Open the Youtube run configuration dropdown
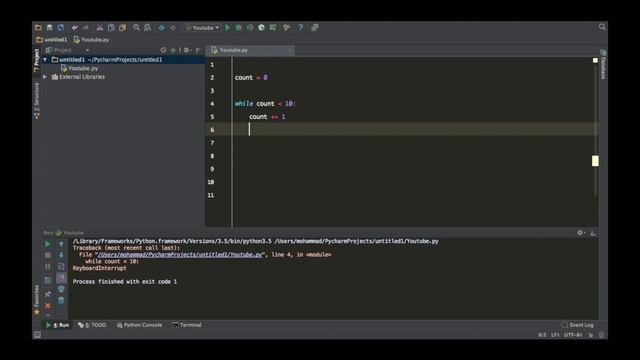Screen dimensions: 640x360 point(203,28)
